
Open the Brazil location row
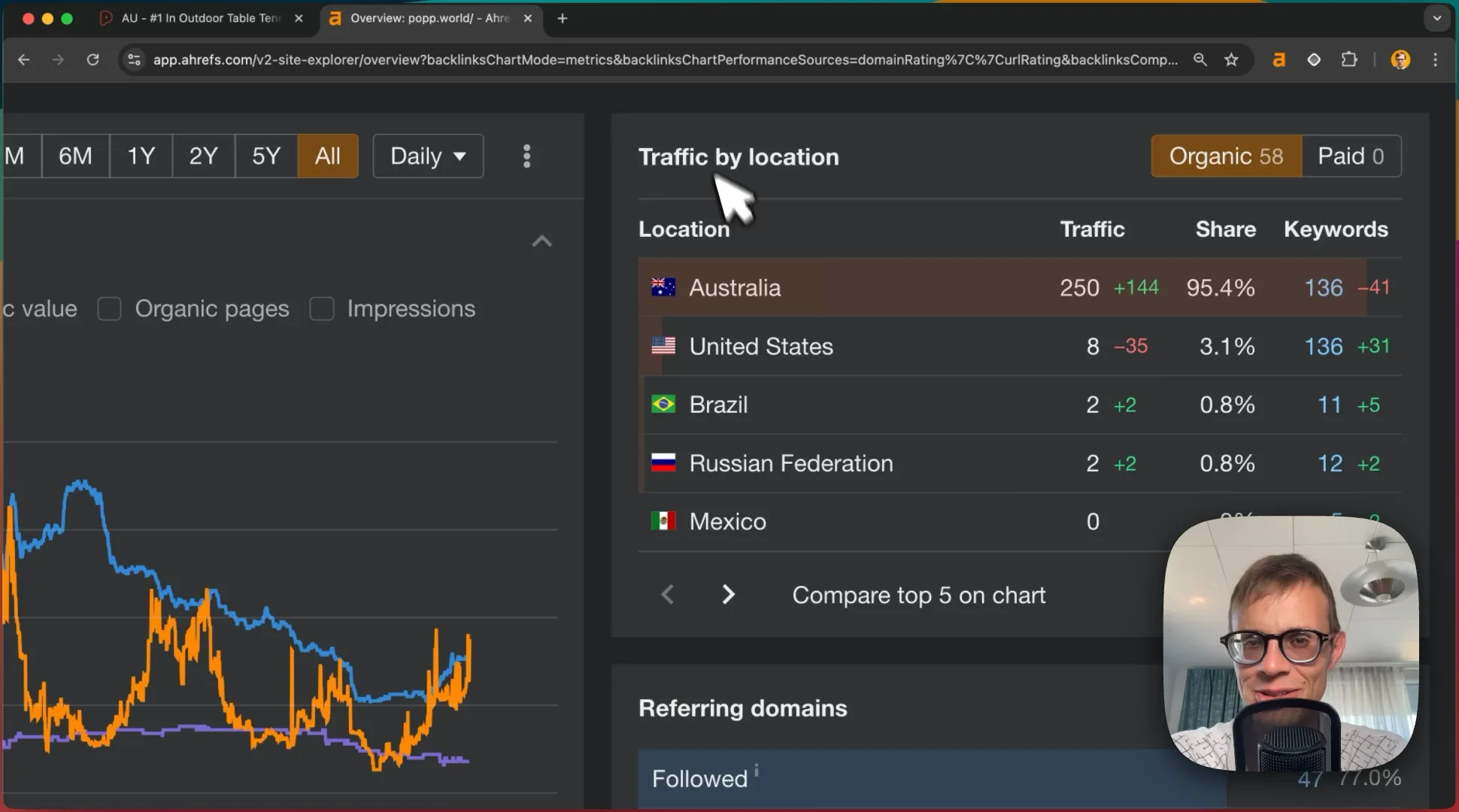[x=1020, y=404]
